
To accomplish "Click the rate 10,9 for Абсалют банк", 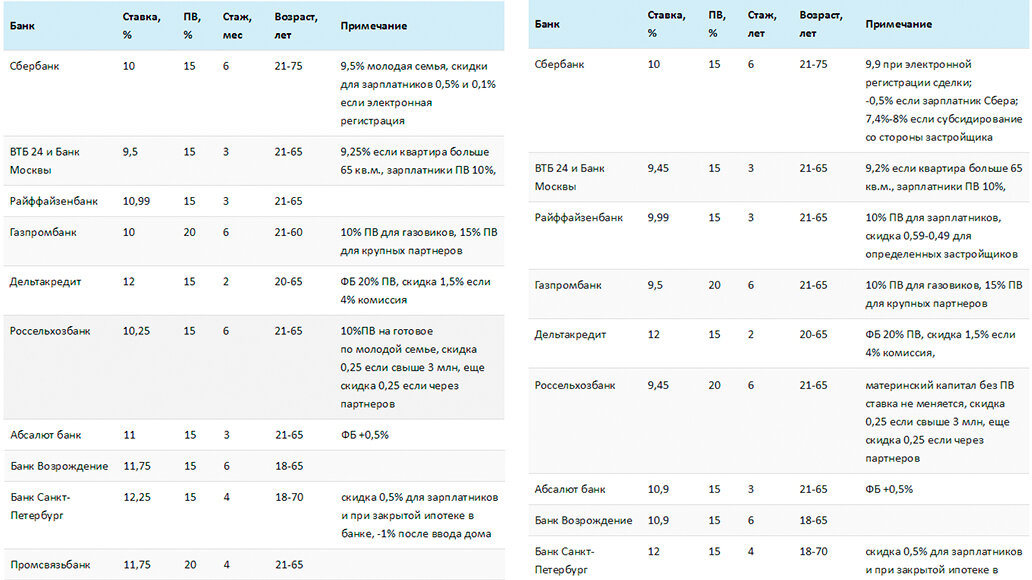I will [658, 490].
